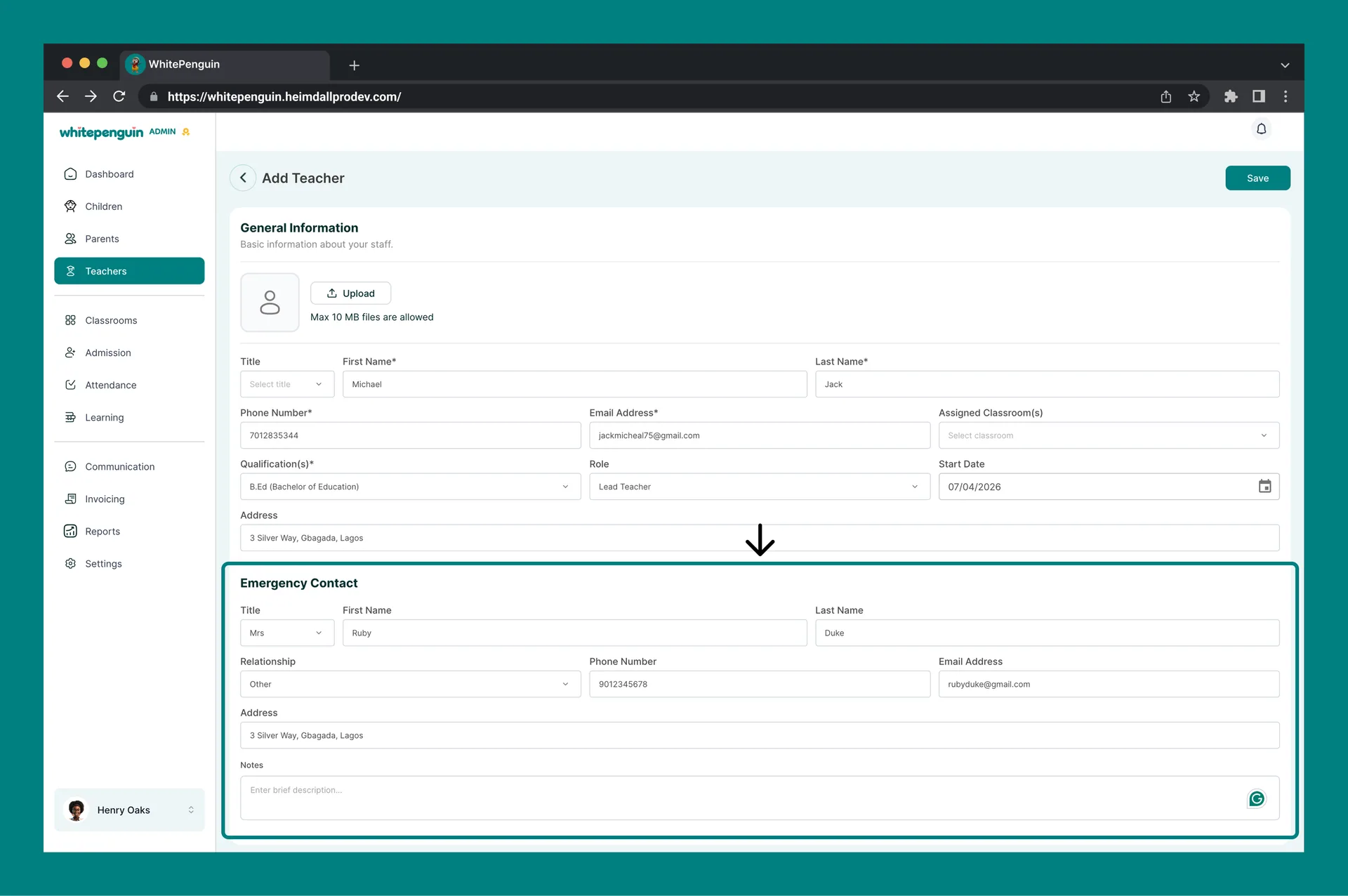Image resolution: width=1348 pixels, height=896 pixels.
Task: Open the Start Date calendar picker icon
Action: 1264,487
